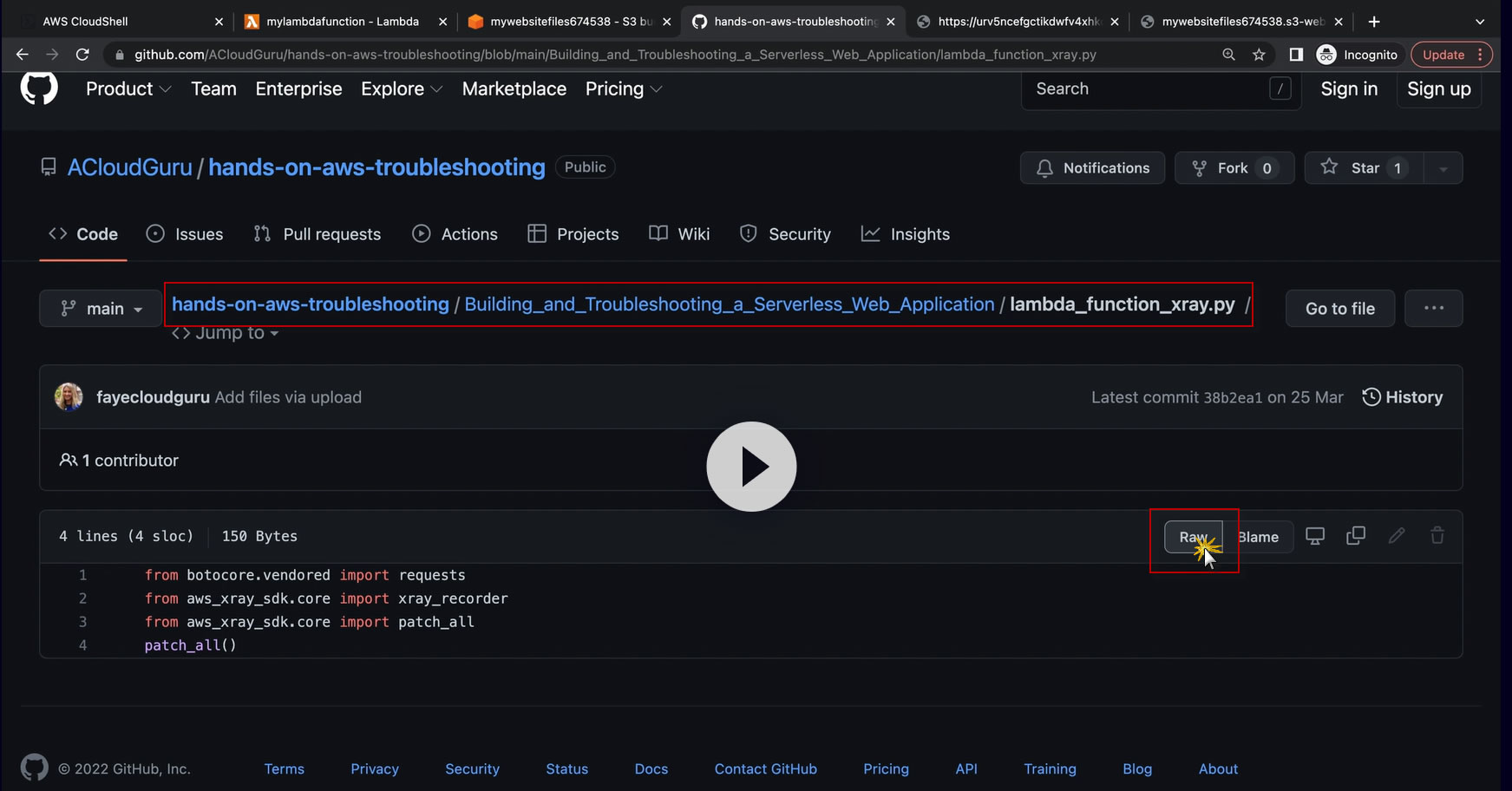Toggle the browser side panel icon

[1296, 55]
